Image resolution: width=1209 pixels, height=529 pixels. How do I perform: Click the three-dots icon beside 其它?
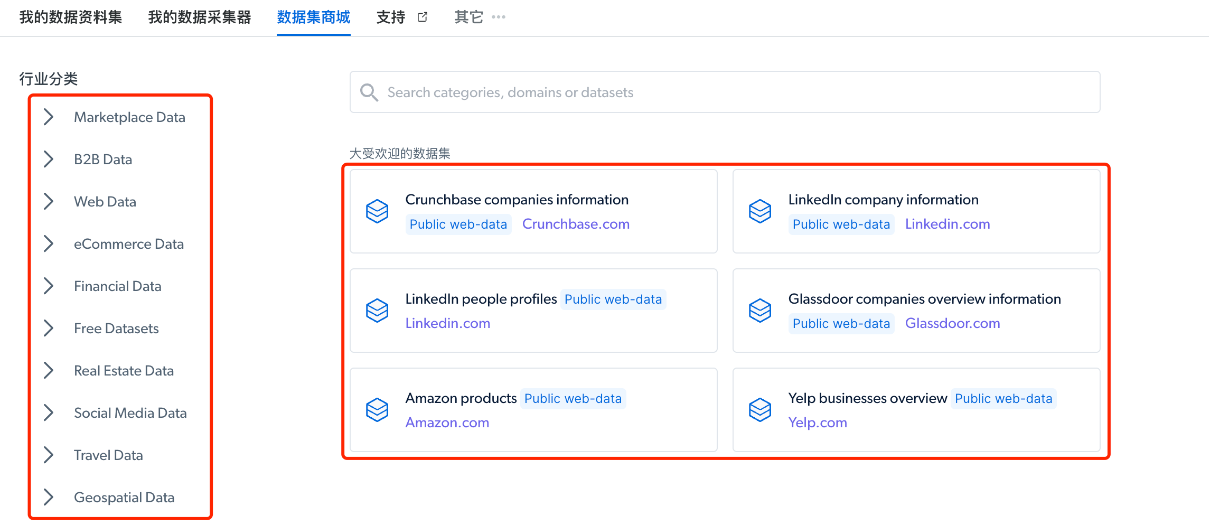pos(499,17)
